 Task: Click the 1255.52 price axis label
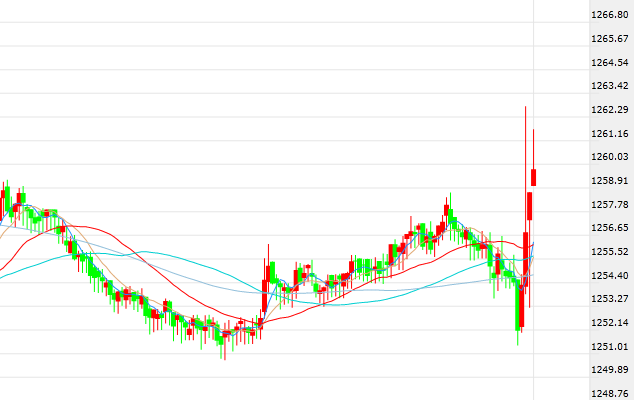(609, 251)
